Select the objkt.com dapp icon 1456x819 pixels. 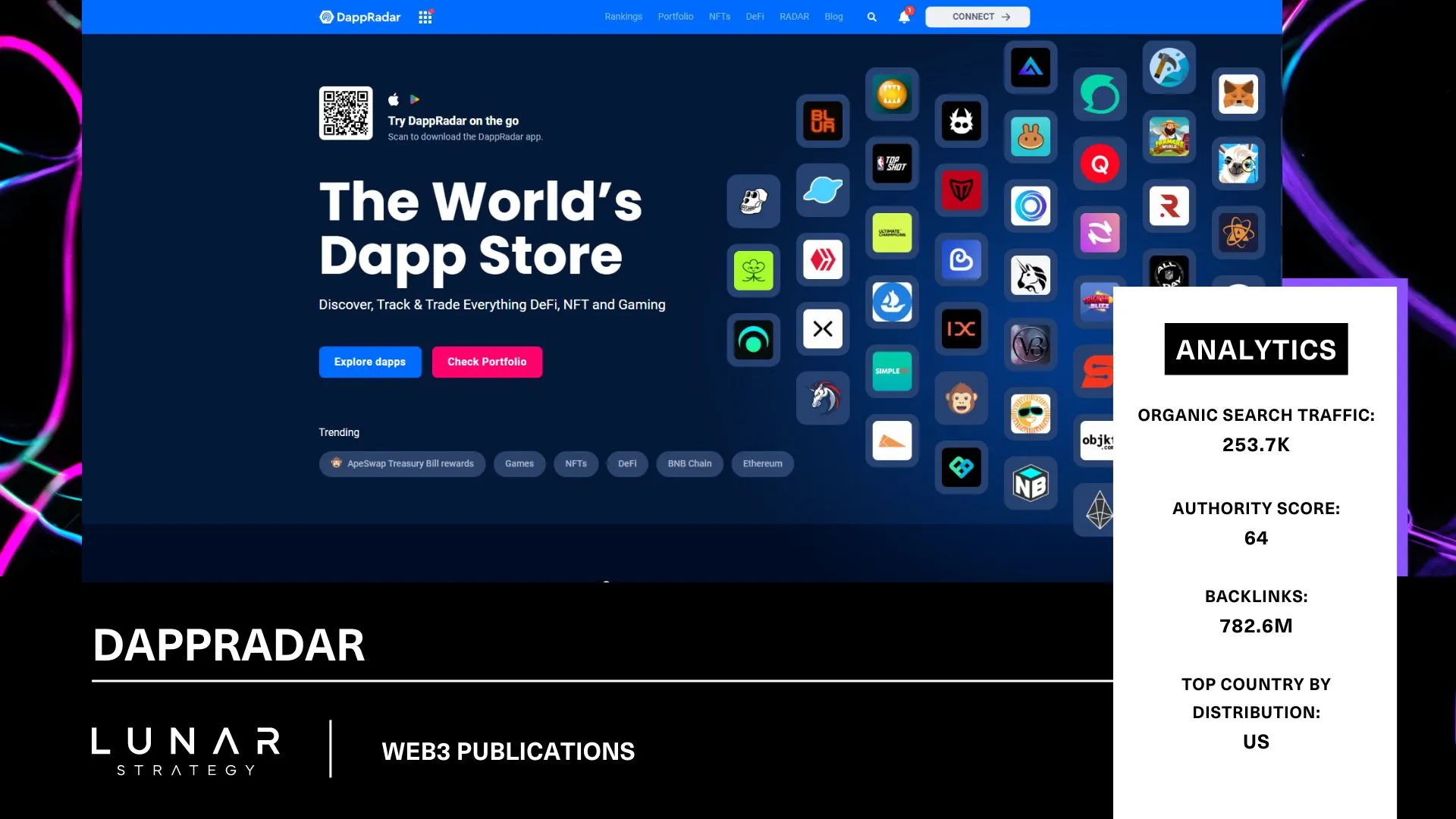click(x=1100, y=441)
